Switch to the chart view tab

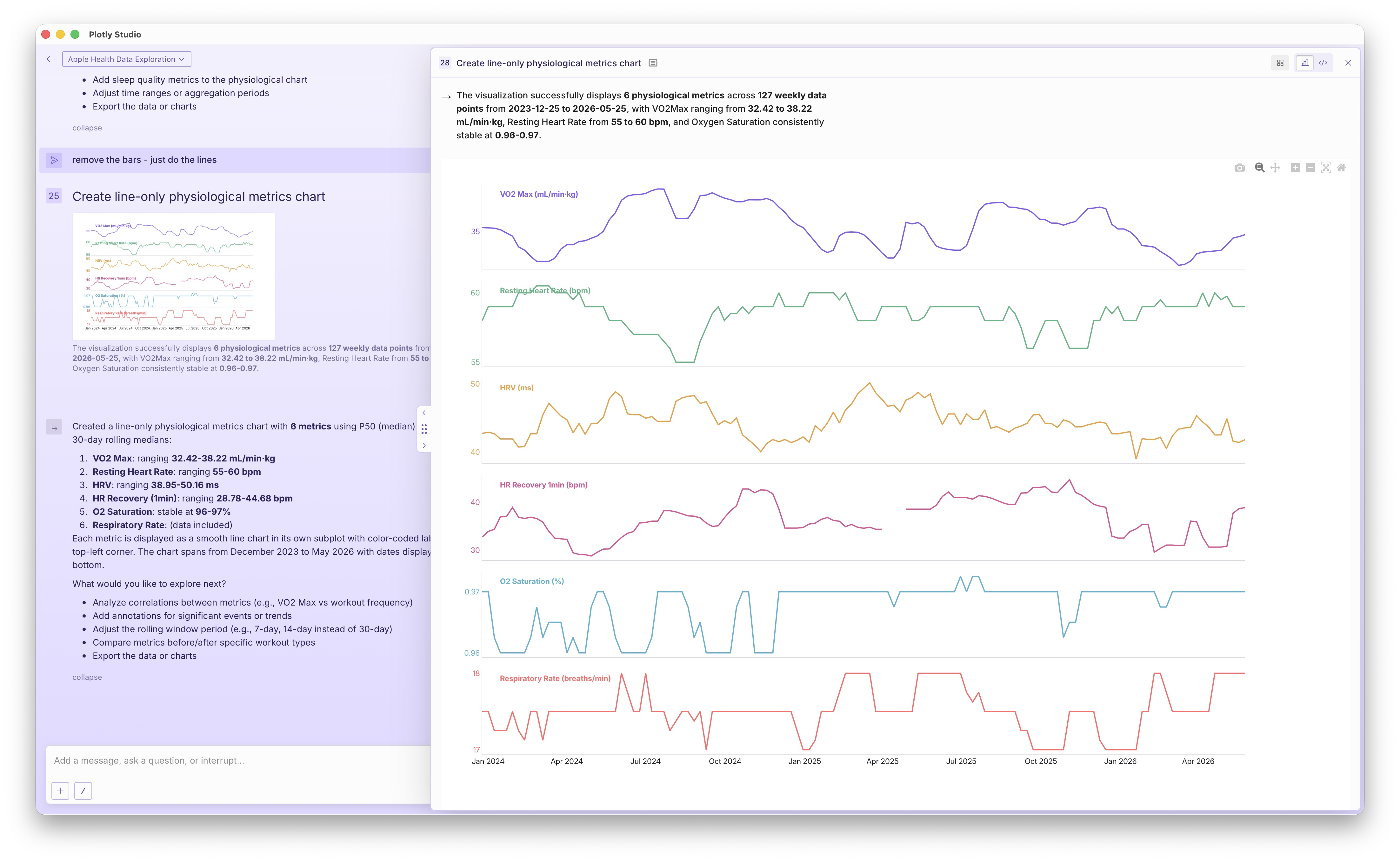(1305, 63)
